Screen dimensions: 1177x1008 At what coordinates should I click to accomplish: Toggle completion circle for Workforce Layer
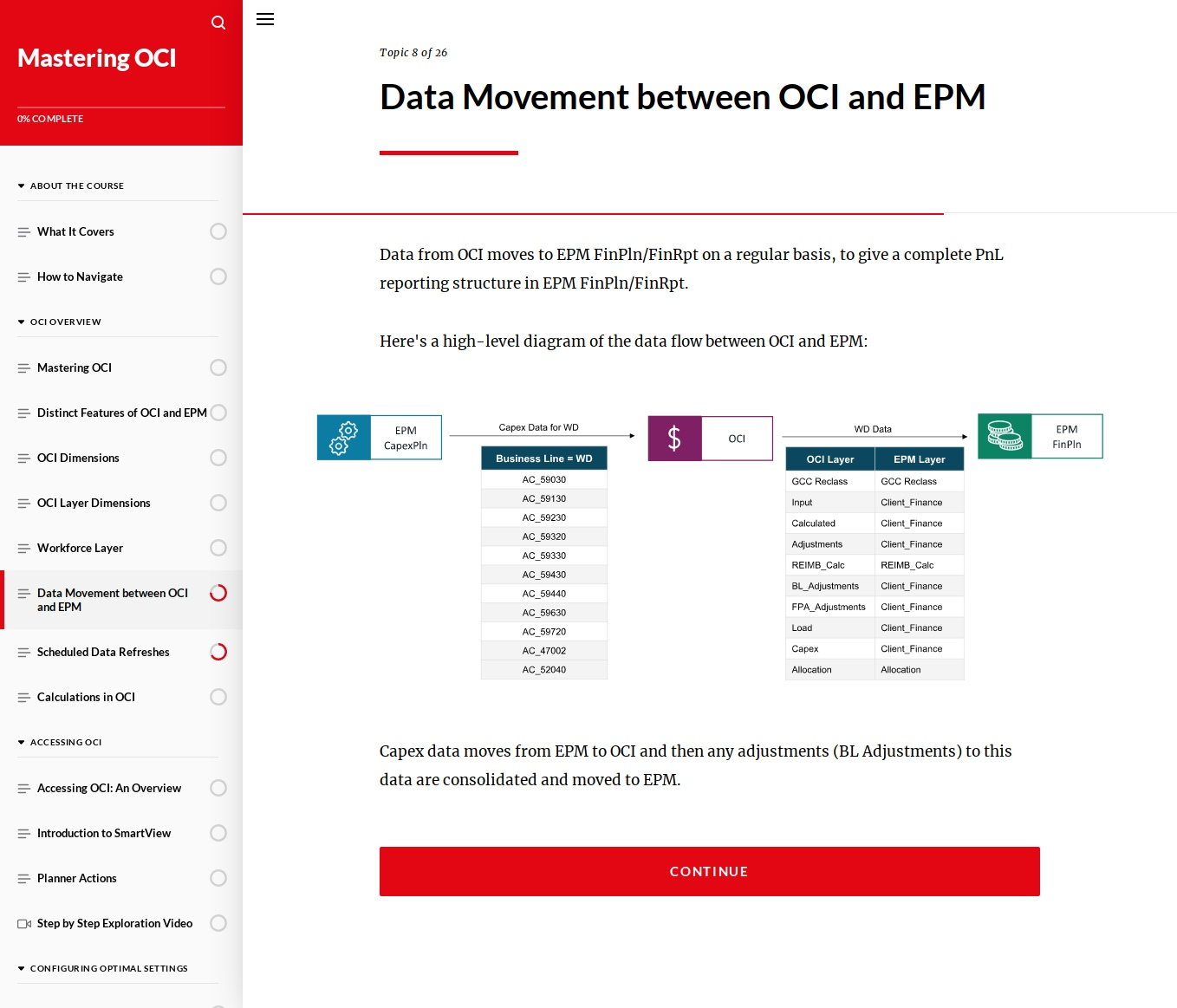point(218,548)
